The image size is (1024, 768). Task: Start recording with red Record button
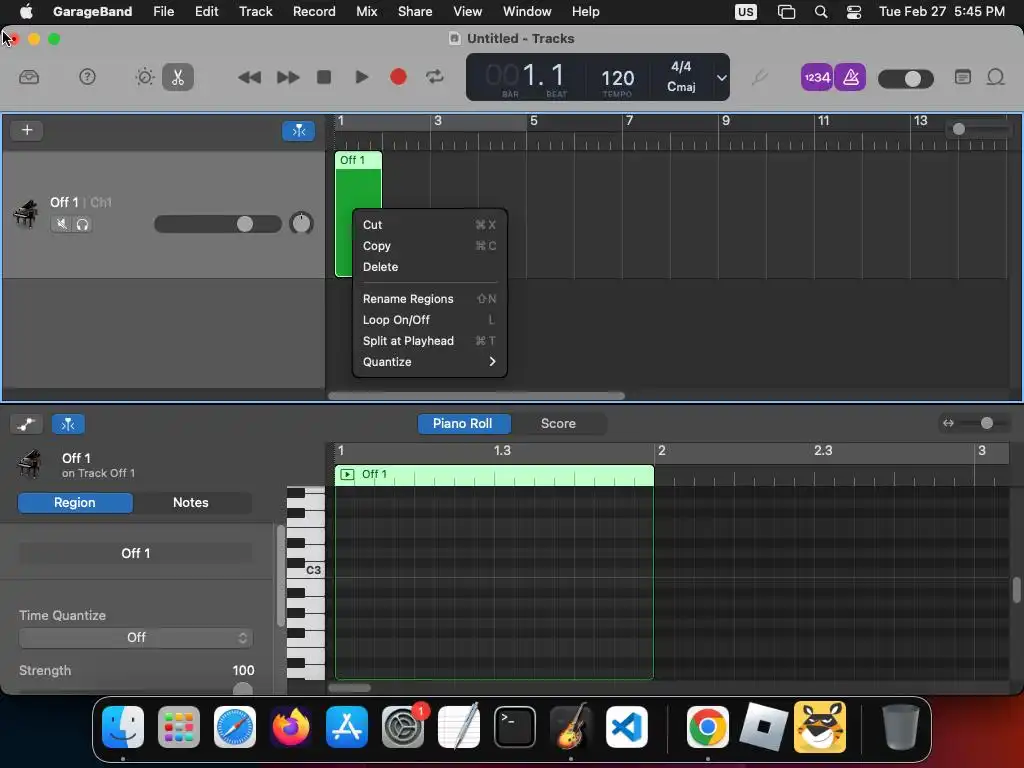tap(398, 77)
